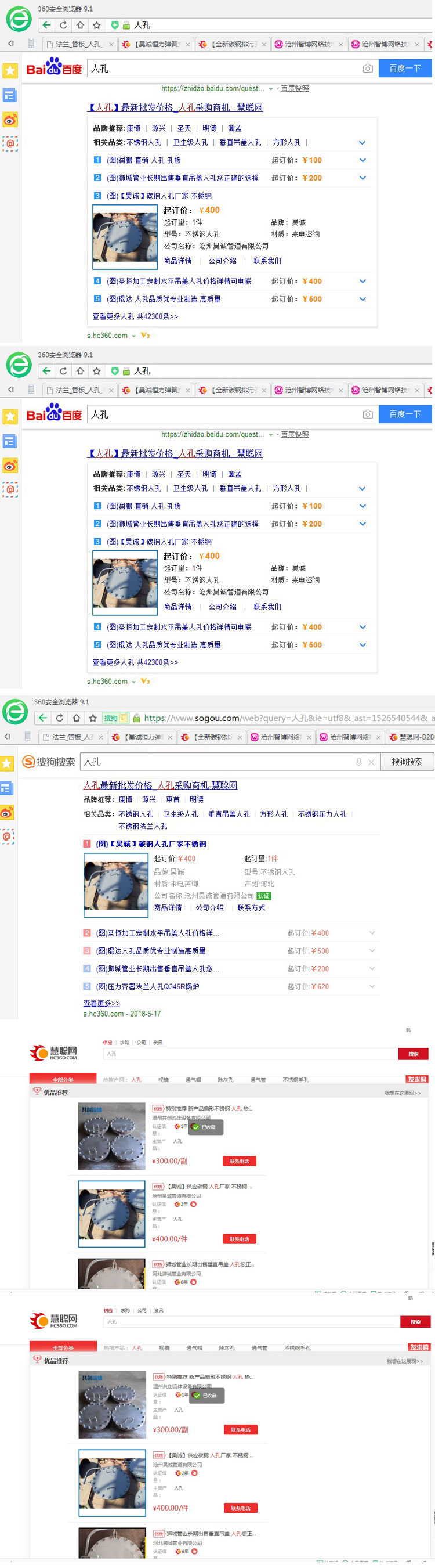
Task: Switch to the 慧聪网-B2B browser tab
Action: tap(411, 737)
